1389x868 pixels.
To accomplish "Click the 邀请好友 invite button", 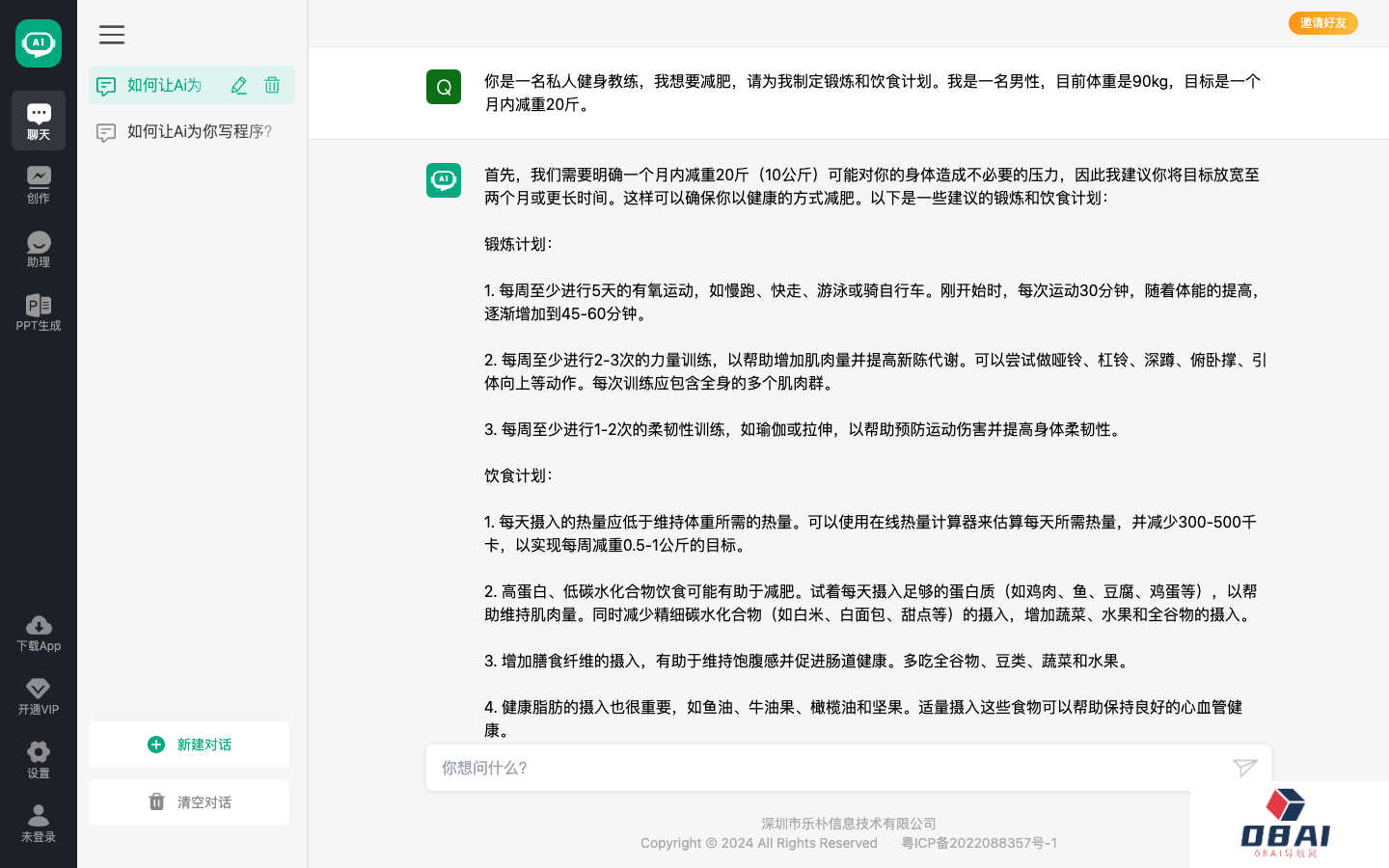I will (x=1322, y=23).
